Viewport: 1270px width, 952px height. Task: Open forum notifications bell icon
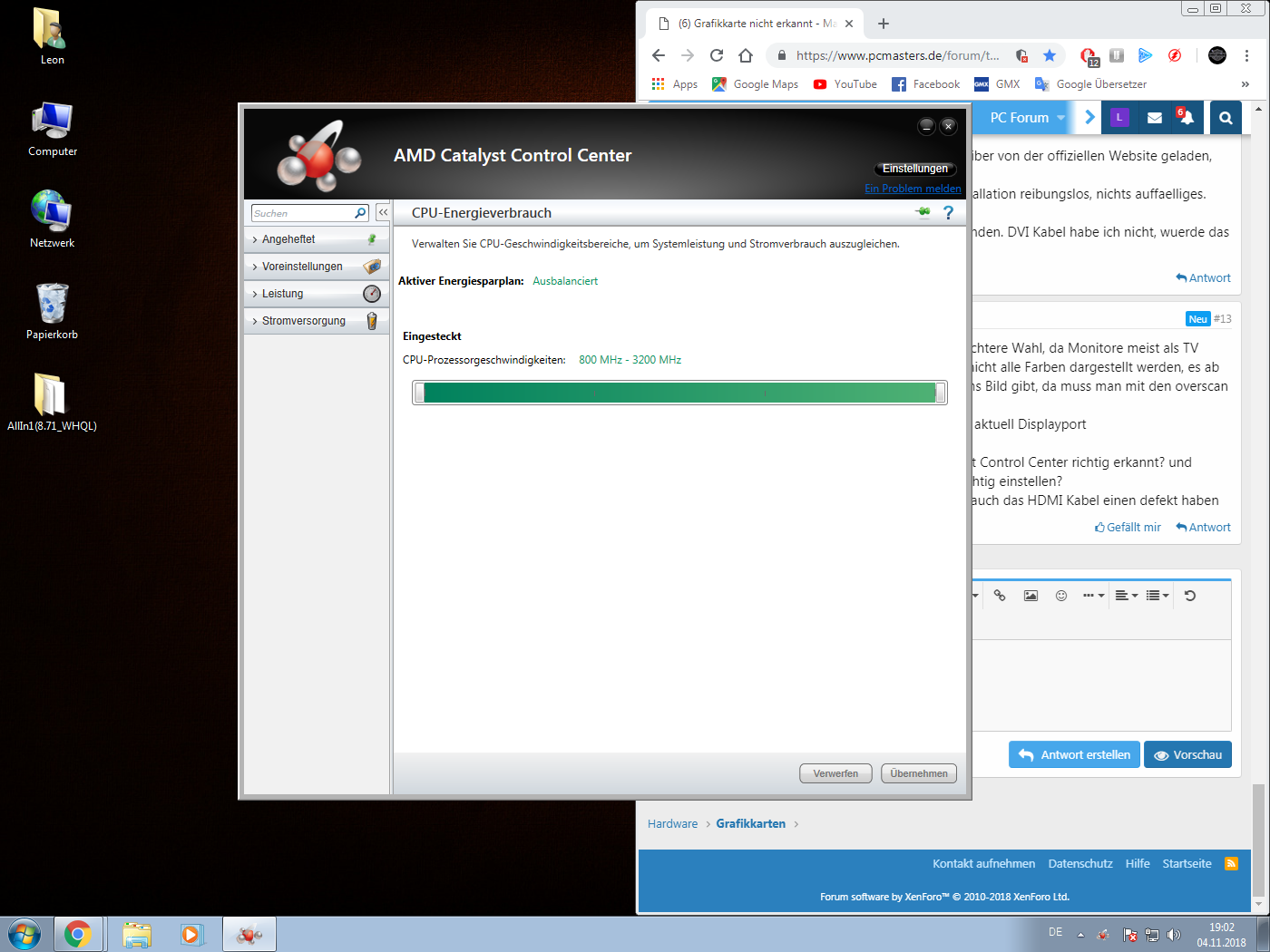click(x=1186, y=118)
